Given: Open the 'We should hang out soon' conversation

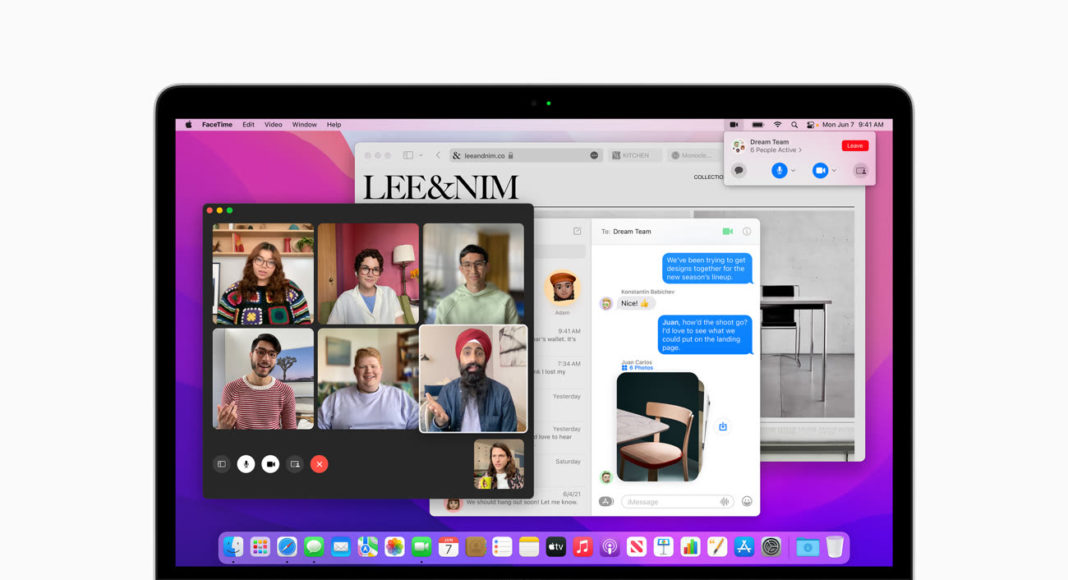Looking at the screenshot, I should pyautogui.click(x=511, y=502).
